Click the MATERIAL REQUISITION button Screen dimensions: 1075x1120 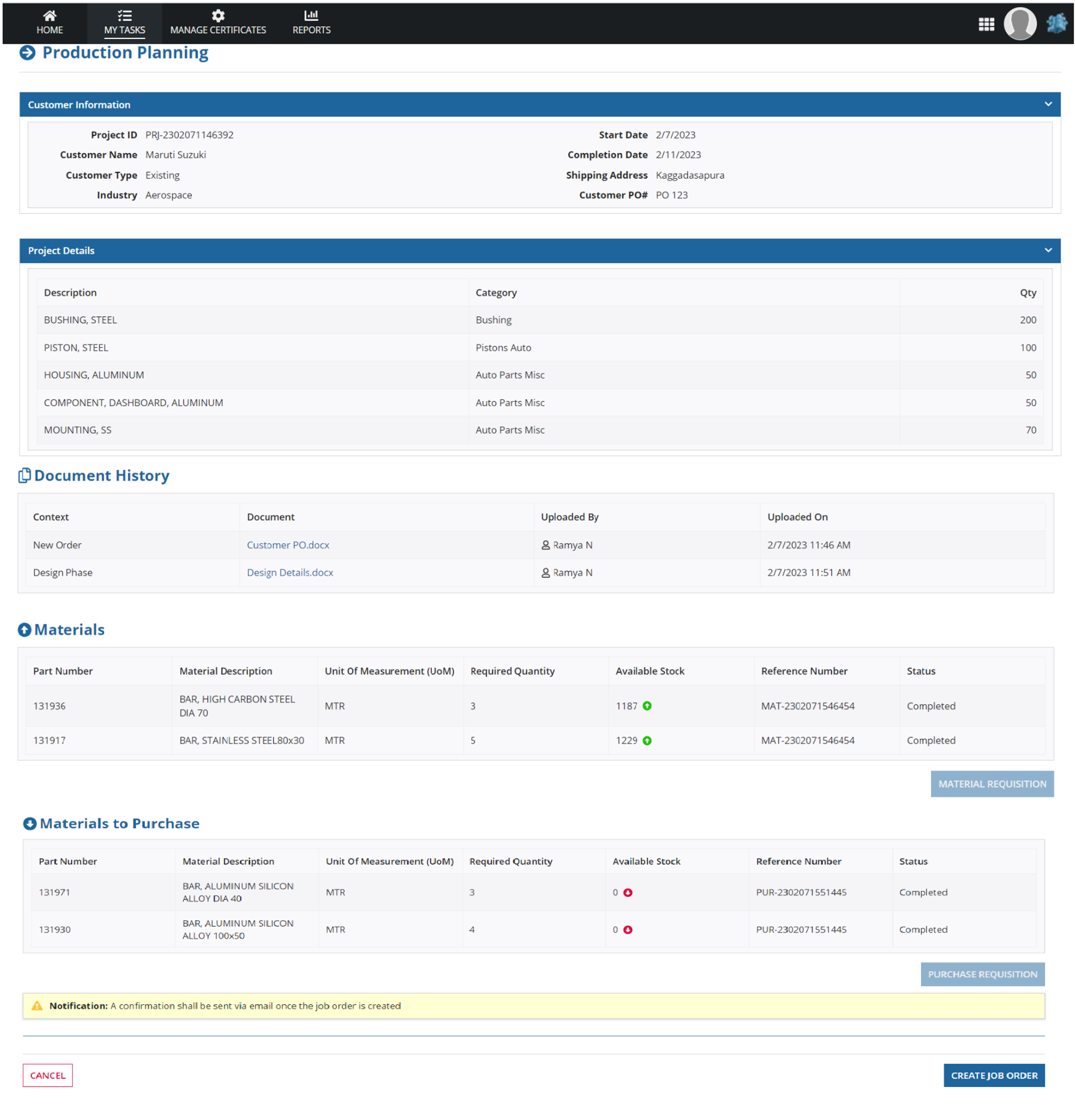point(992,784)
